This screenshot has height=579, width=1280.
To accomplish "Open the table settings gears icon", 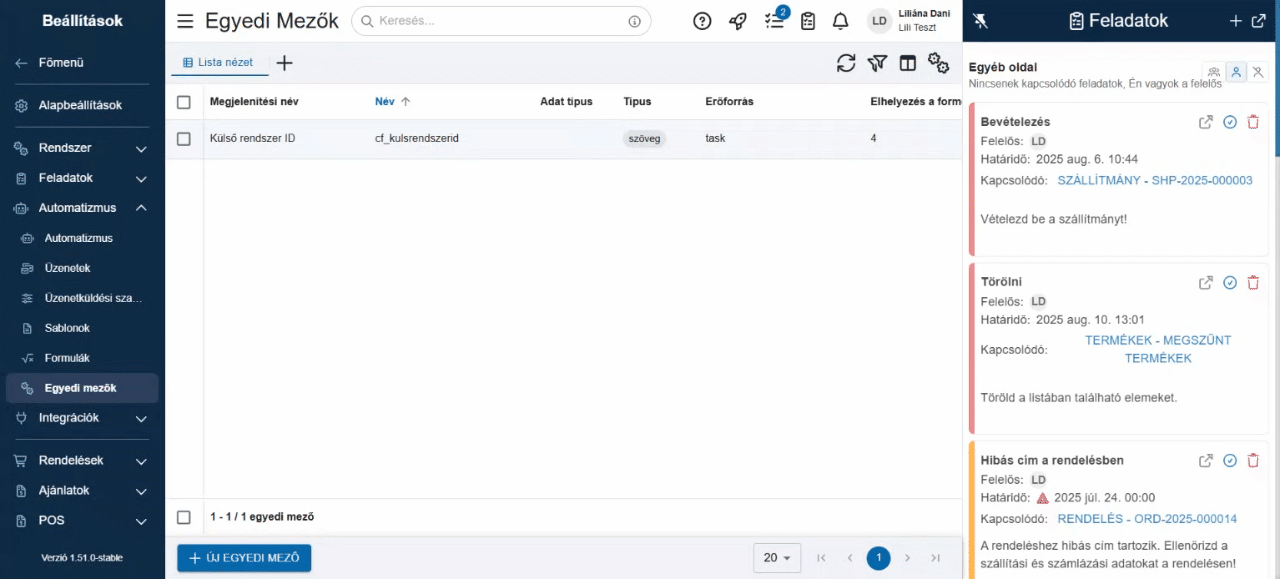I will [x=938, y=62].
